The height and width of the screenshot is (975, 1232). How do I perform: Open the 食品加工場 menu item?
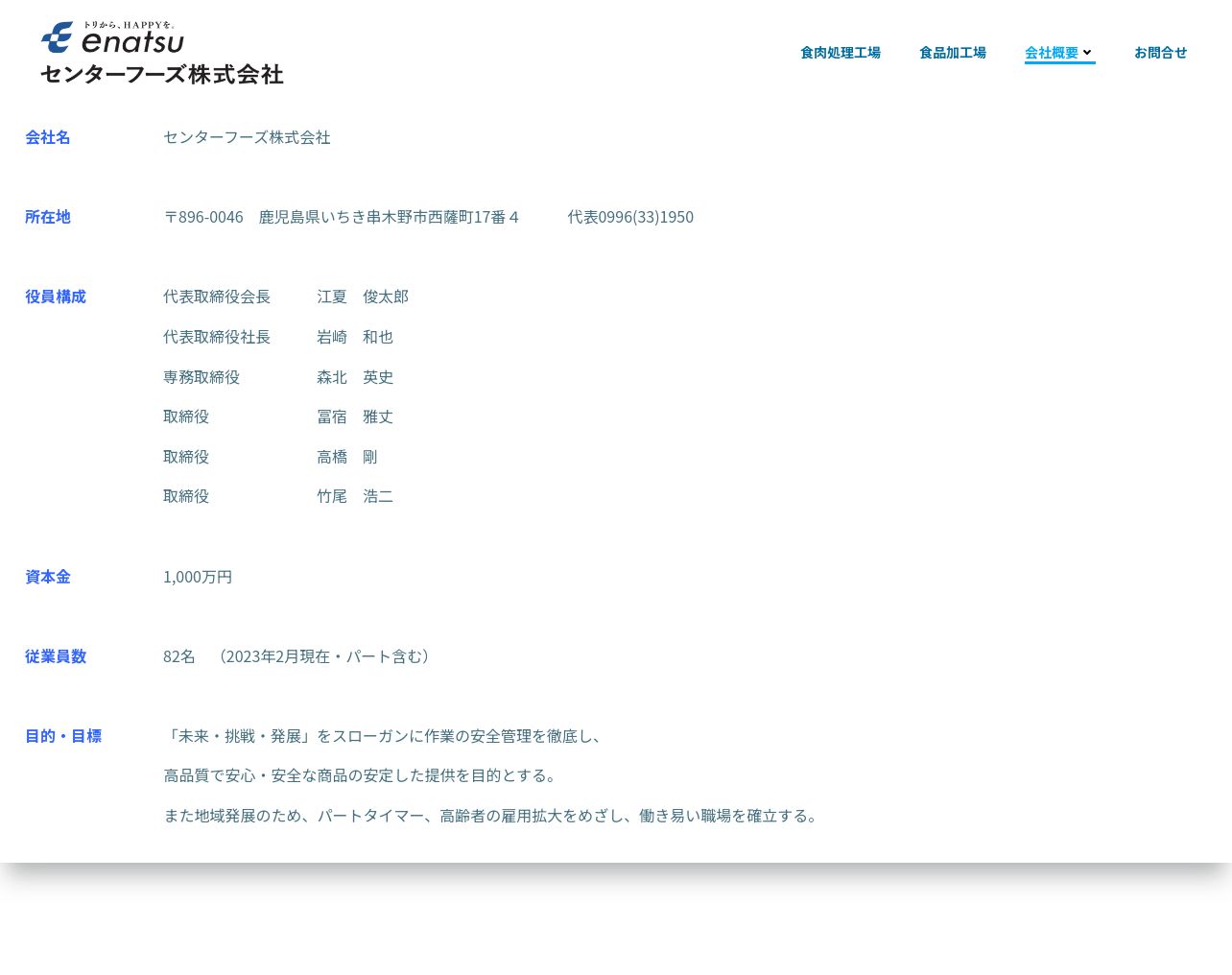click(953, 53)
